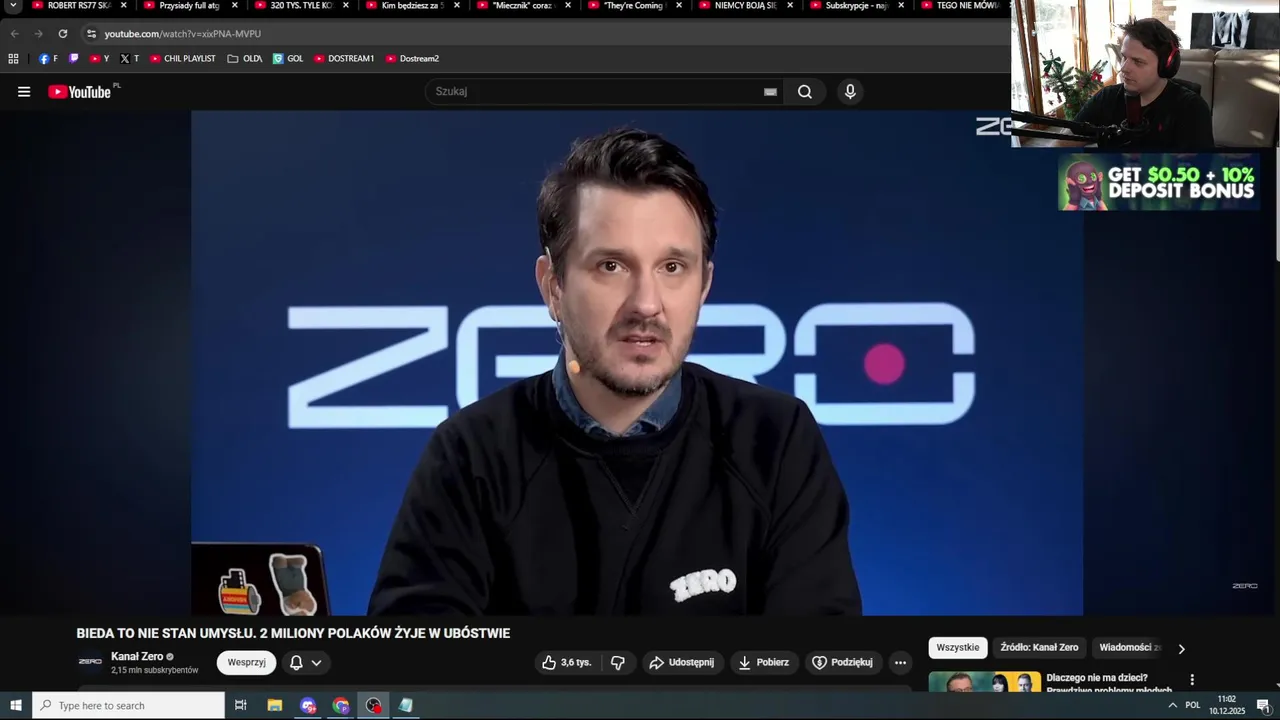This screenshot has width=1280, height=720.
Task: Click the Type here to search box
Action: [128, 706]
